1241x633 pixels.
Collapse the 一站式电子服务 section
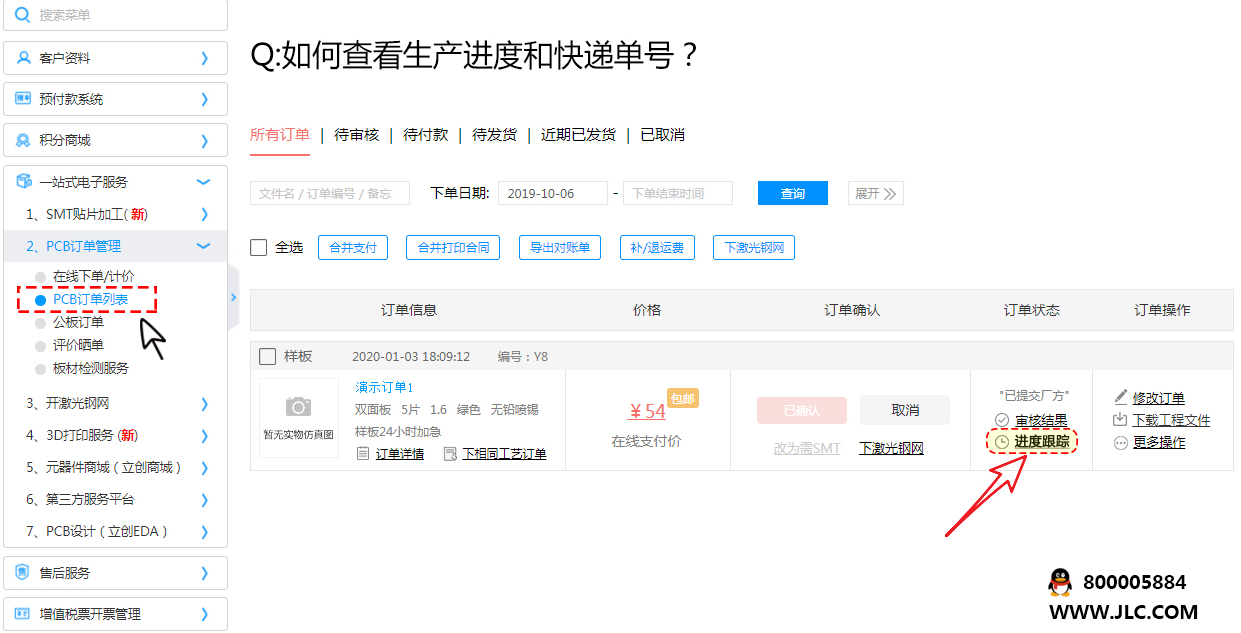pos(204,182)
